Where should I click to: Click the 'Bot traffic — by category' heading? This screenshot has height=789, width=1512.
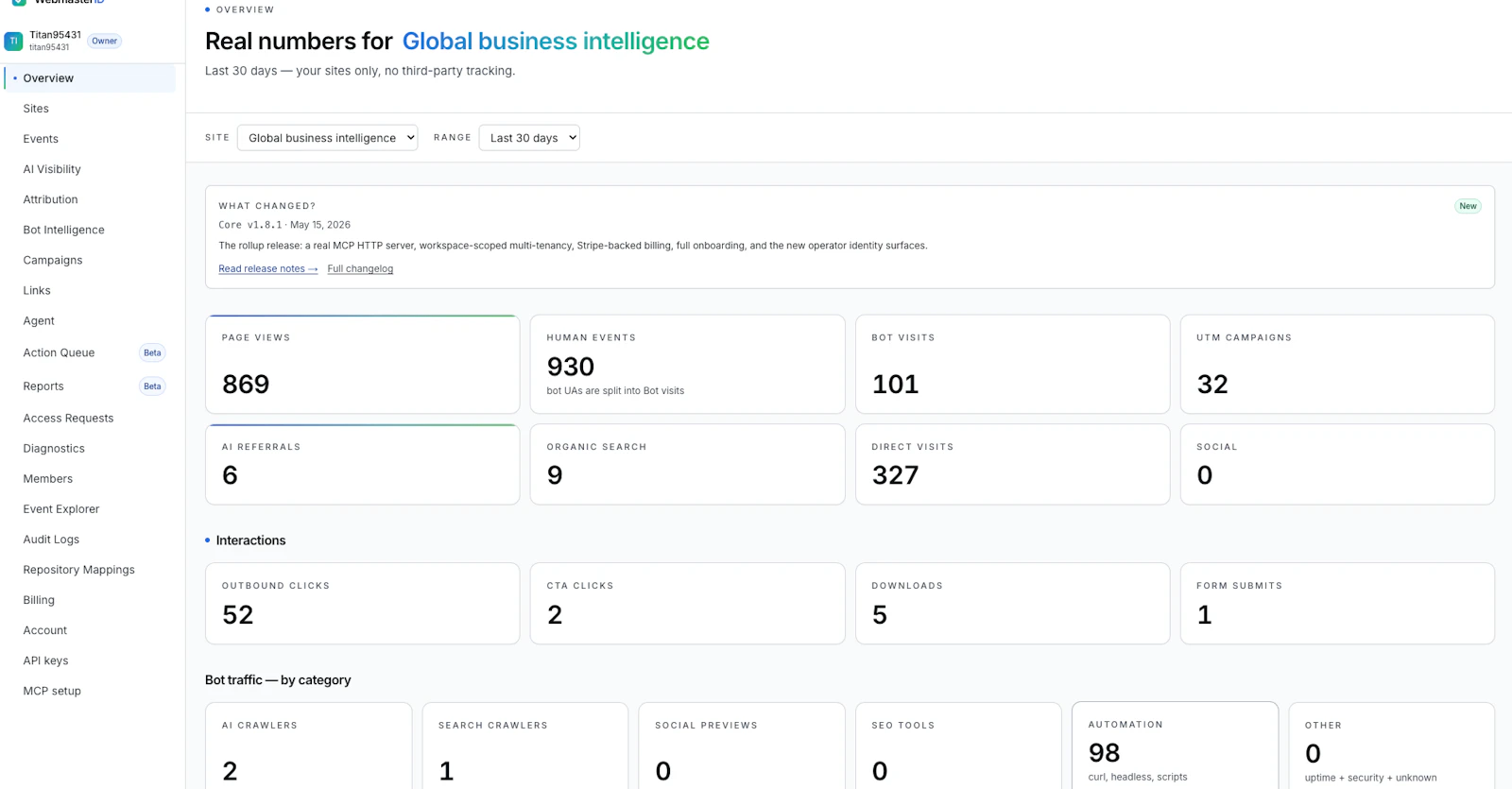278,680
